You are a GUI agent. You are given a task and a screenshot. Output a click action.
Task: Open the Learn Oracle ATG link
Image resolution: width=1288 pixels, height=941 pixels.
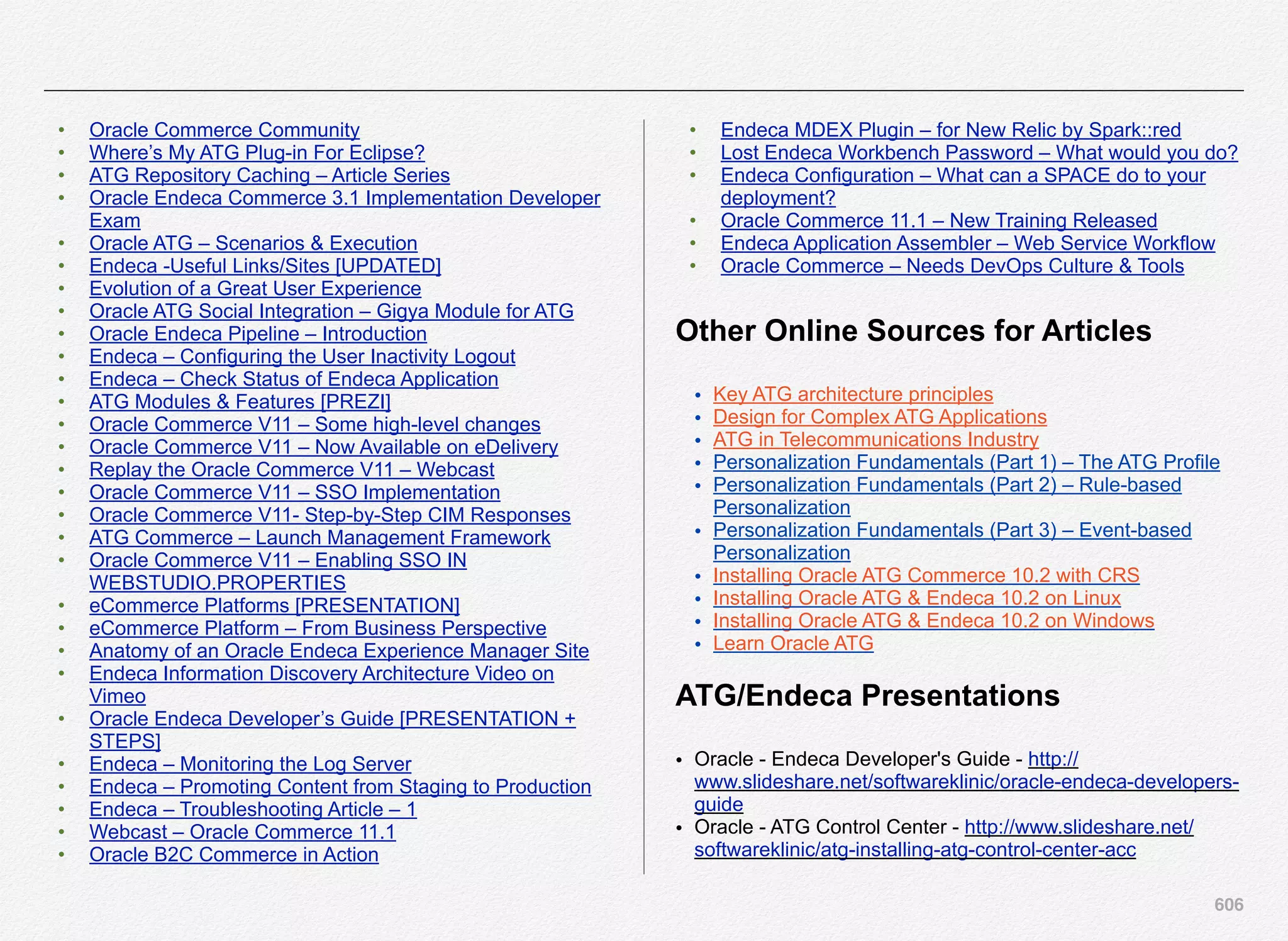(x=793, y=643)
